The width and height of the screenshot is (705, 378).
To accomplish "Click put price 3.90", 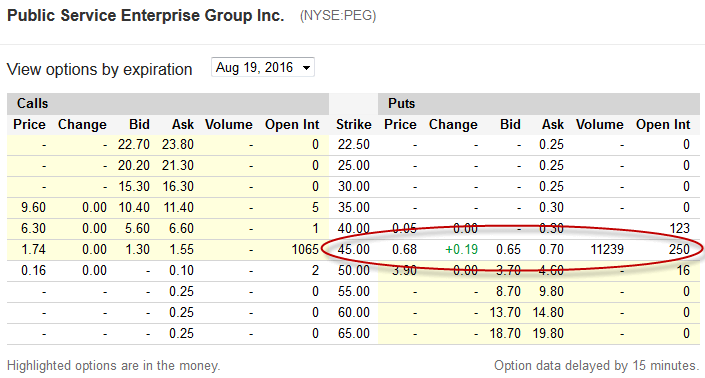I will (x=404, y=271).
